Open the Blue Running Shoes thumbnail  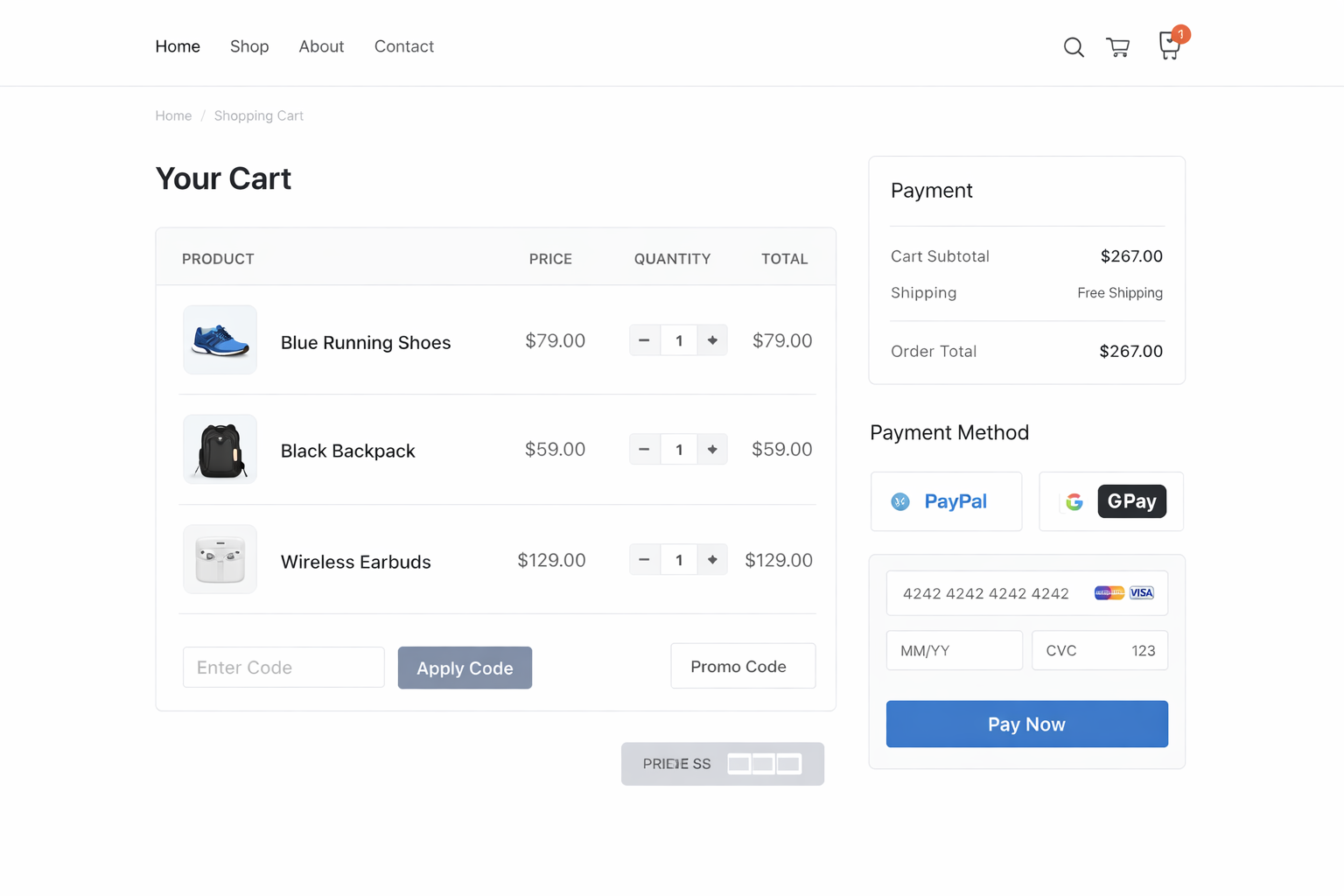coord(220,340)
